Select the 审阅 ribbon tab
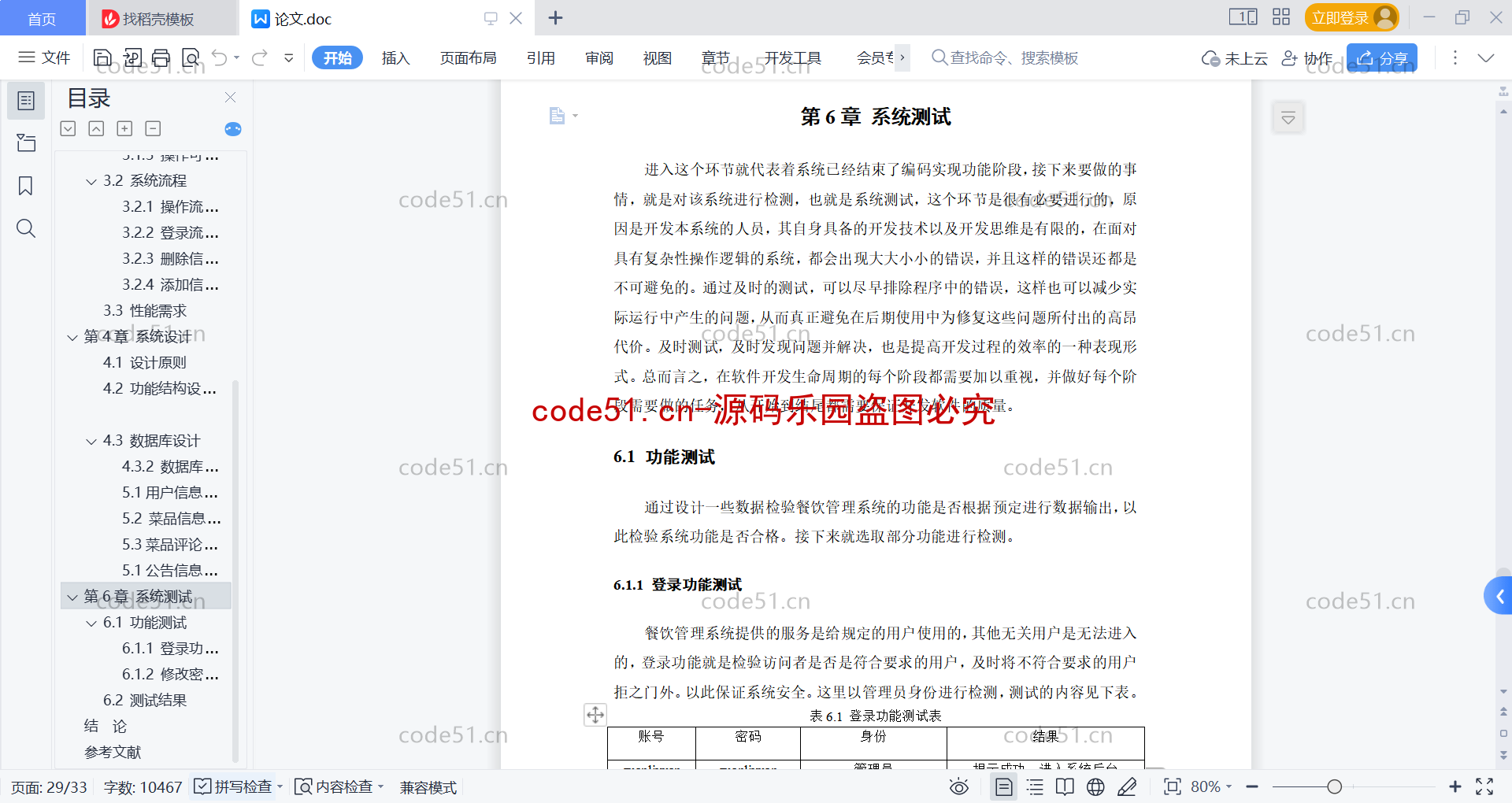This screenshot has width=1512, height=803. (599, 57)
